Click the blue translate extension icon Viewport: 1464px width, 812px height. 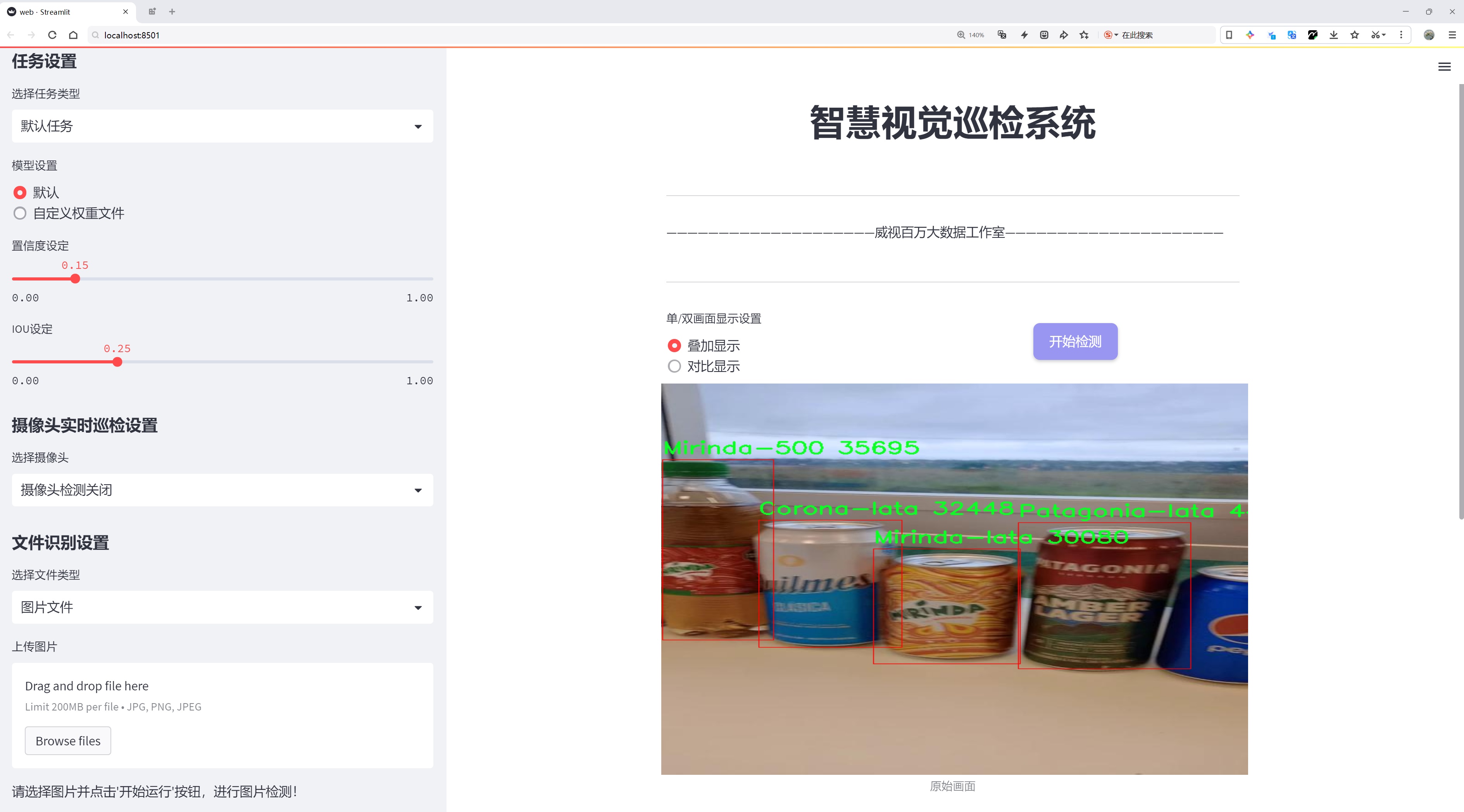(1292, 35)
